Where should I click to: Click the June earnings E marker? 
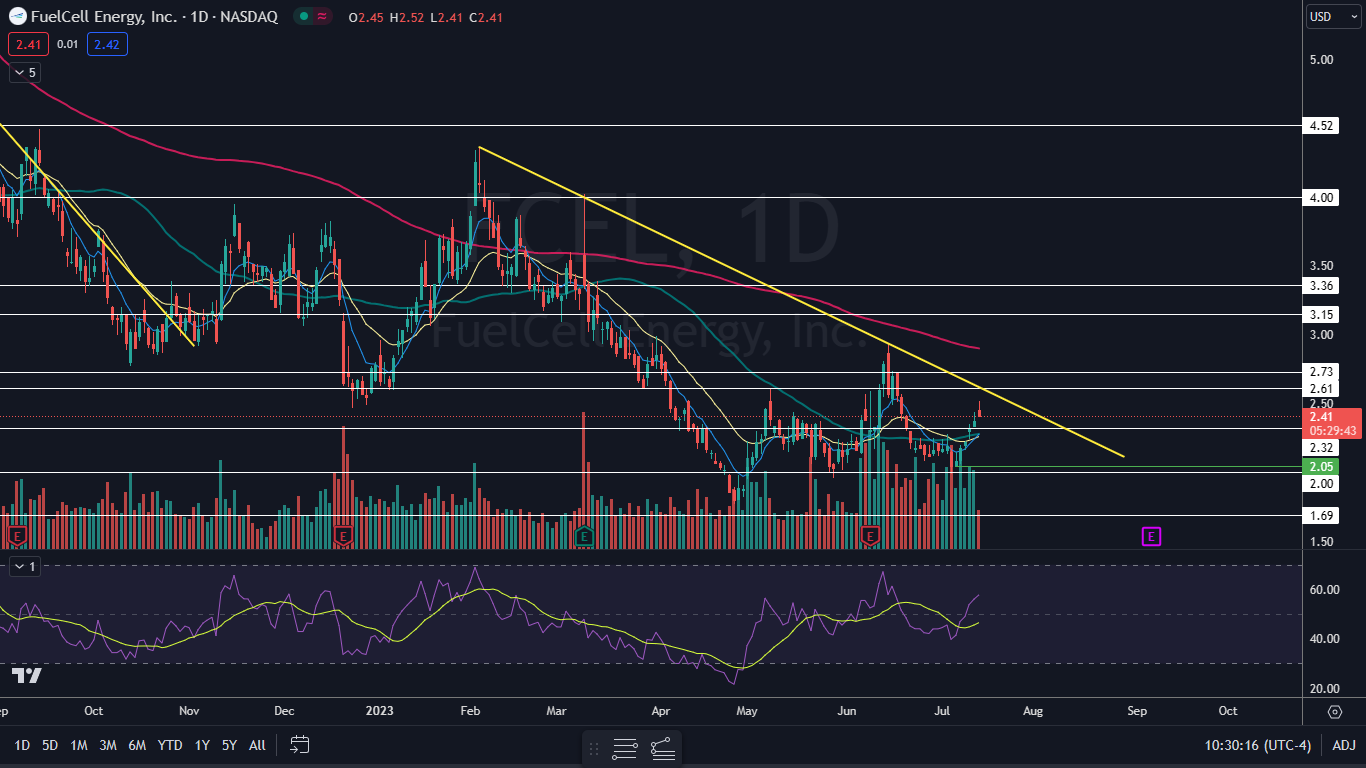click(x=871, y=536)
